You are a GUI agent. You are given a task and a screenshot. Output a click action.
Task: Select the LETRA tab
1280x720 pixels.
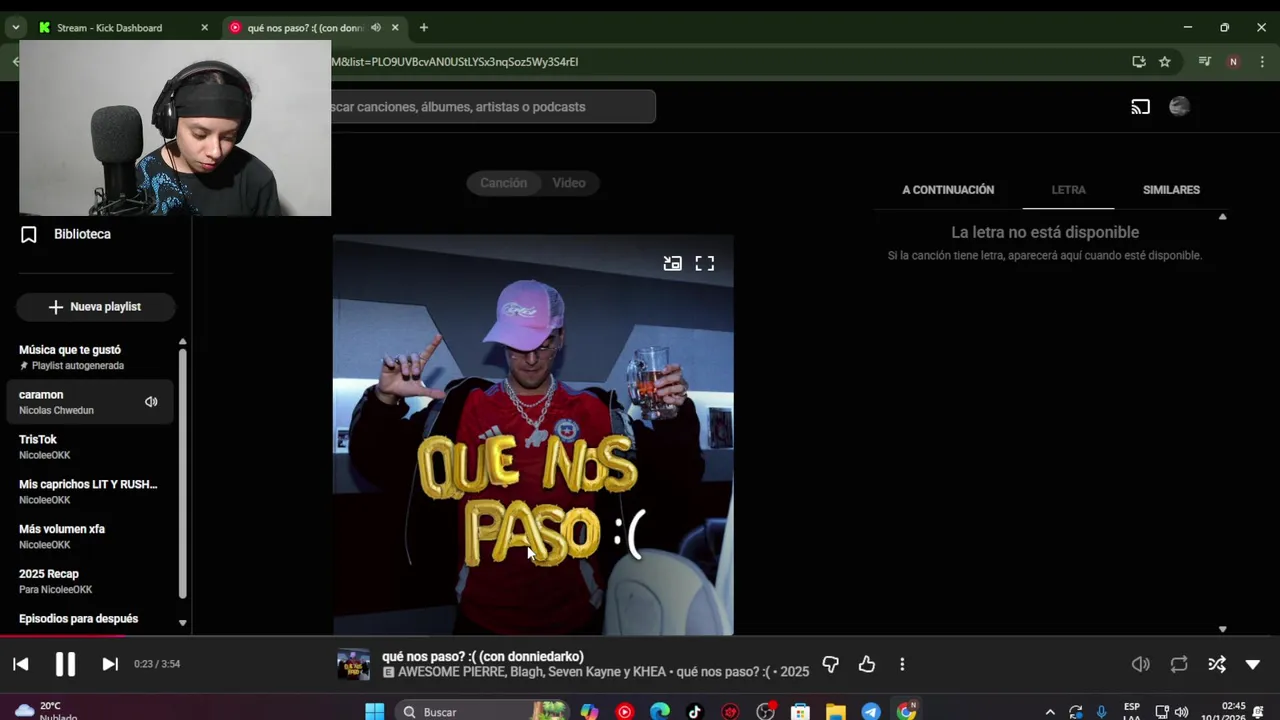[1068, 190]
